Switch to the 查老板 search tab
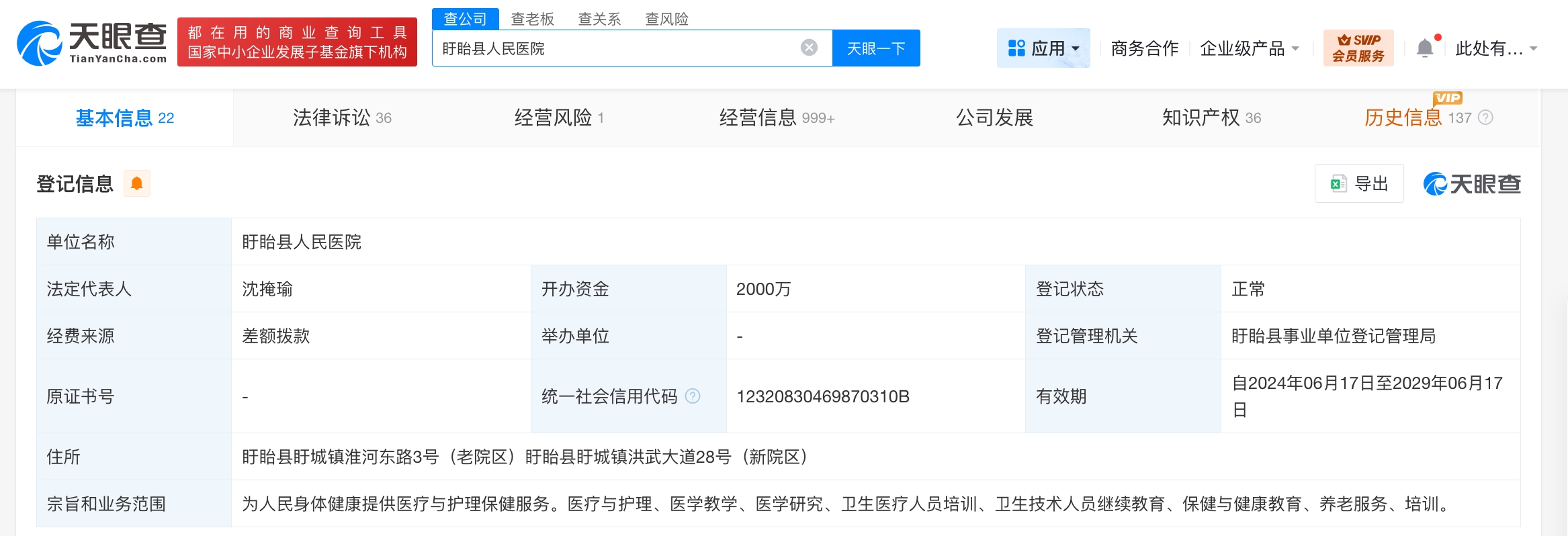1568x536 pixels. pos(532,19)
